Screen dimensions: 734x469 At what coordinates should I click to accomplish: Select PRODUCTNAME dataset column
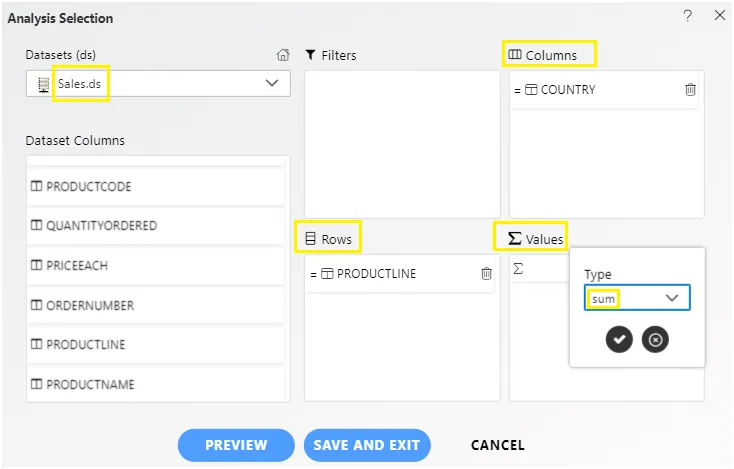[x=155, y=384]
